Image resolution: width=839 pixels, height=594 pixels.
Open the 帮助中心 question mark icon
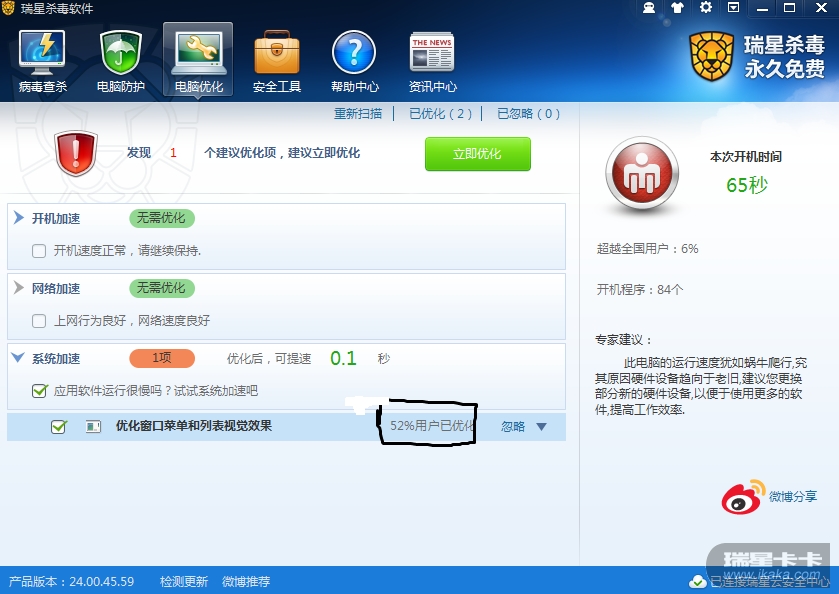click(354, 61)
